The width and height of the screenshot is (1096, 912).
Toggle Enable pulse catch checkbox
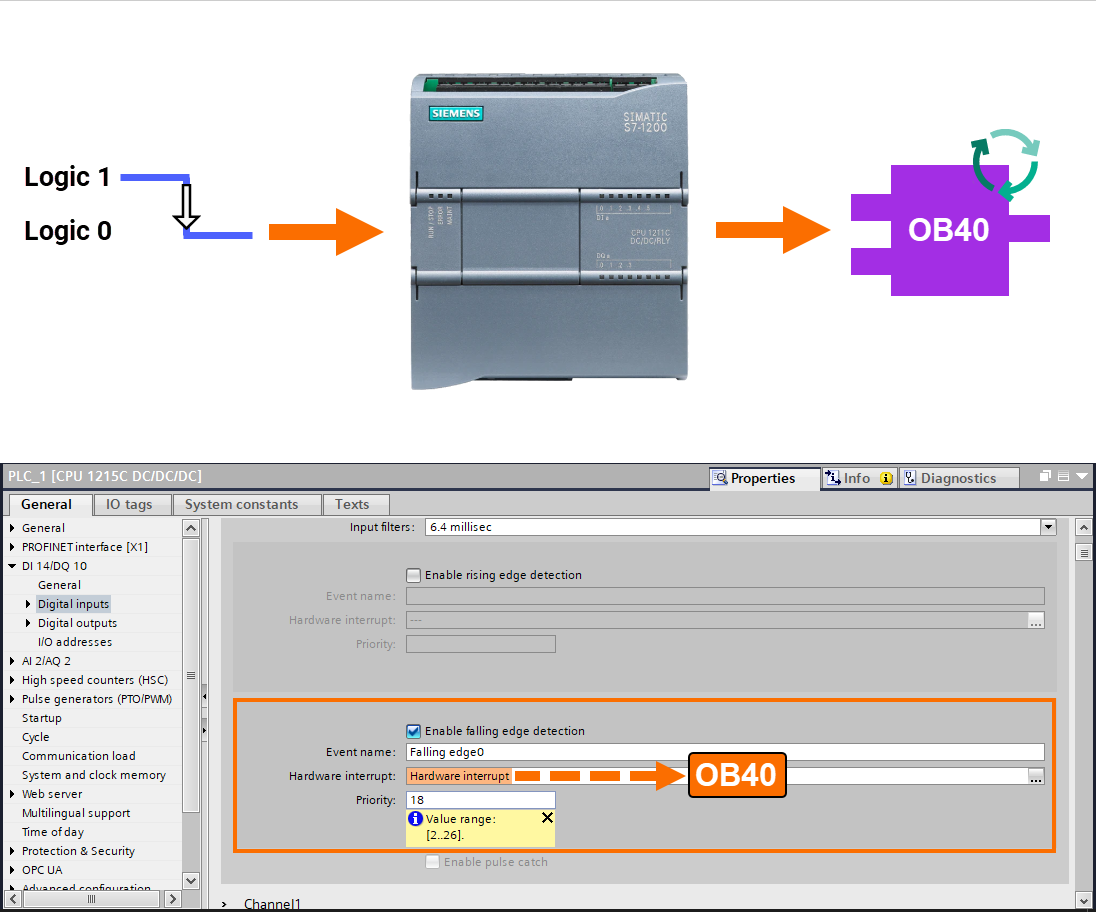(433, 862)
